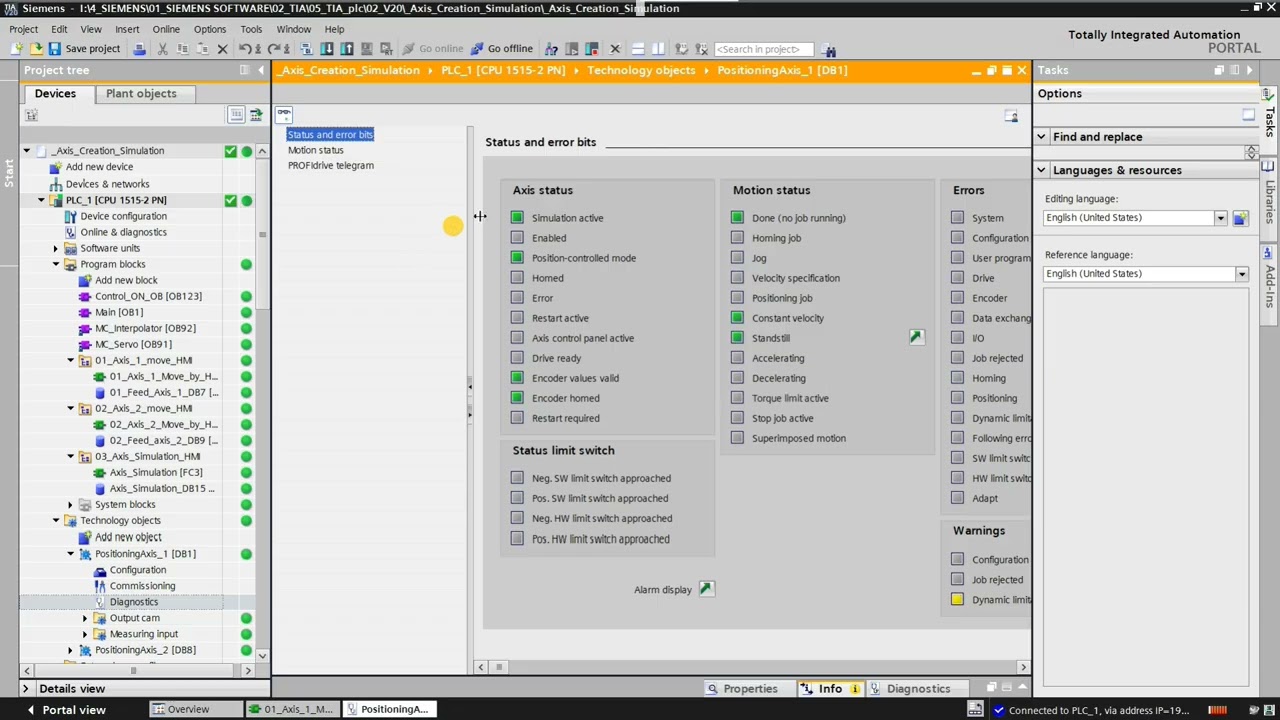Screen dimensions: 1280x720
Task: Click the Open project icon
Action: coord(36,49)
